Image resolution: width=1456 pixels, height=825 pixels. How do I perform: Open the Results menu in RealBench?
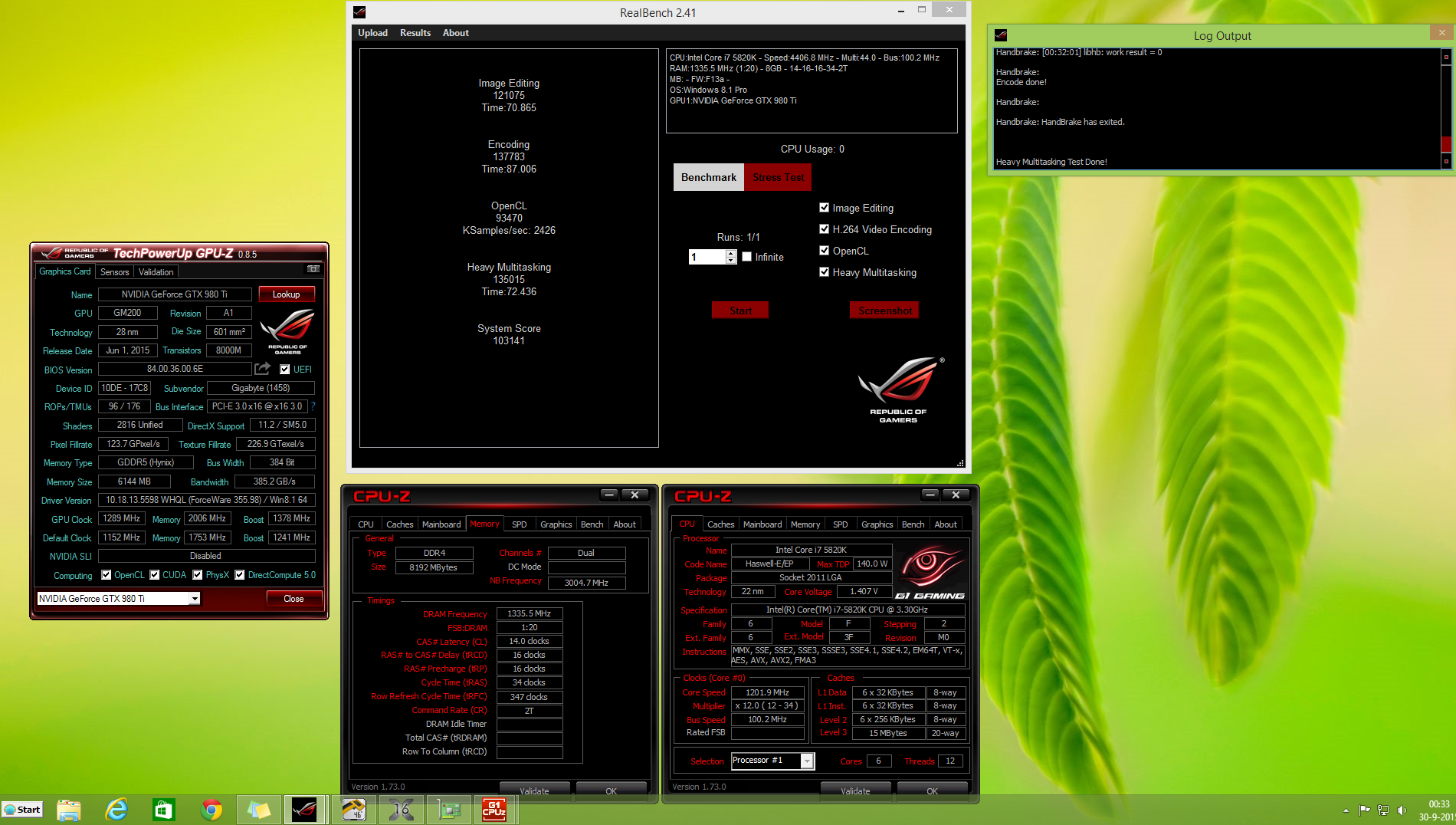tap(415, 33)
